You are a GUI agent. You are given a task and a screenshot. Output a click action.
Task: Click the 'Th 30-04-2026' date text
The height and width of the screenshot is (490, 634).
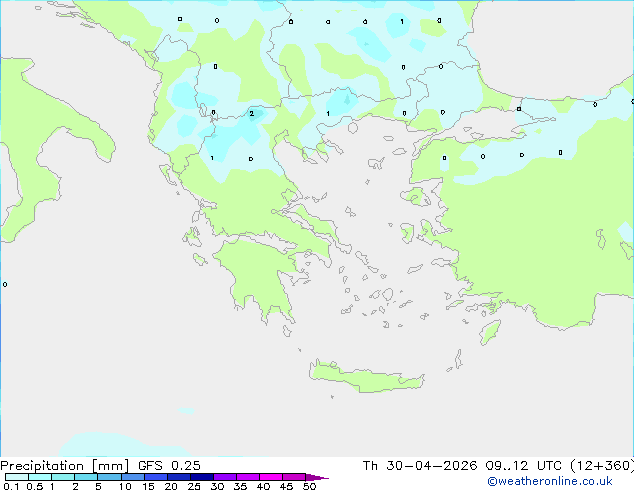click(420, 466)
